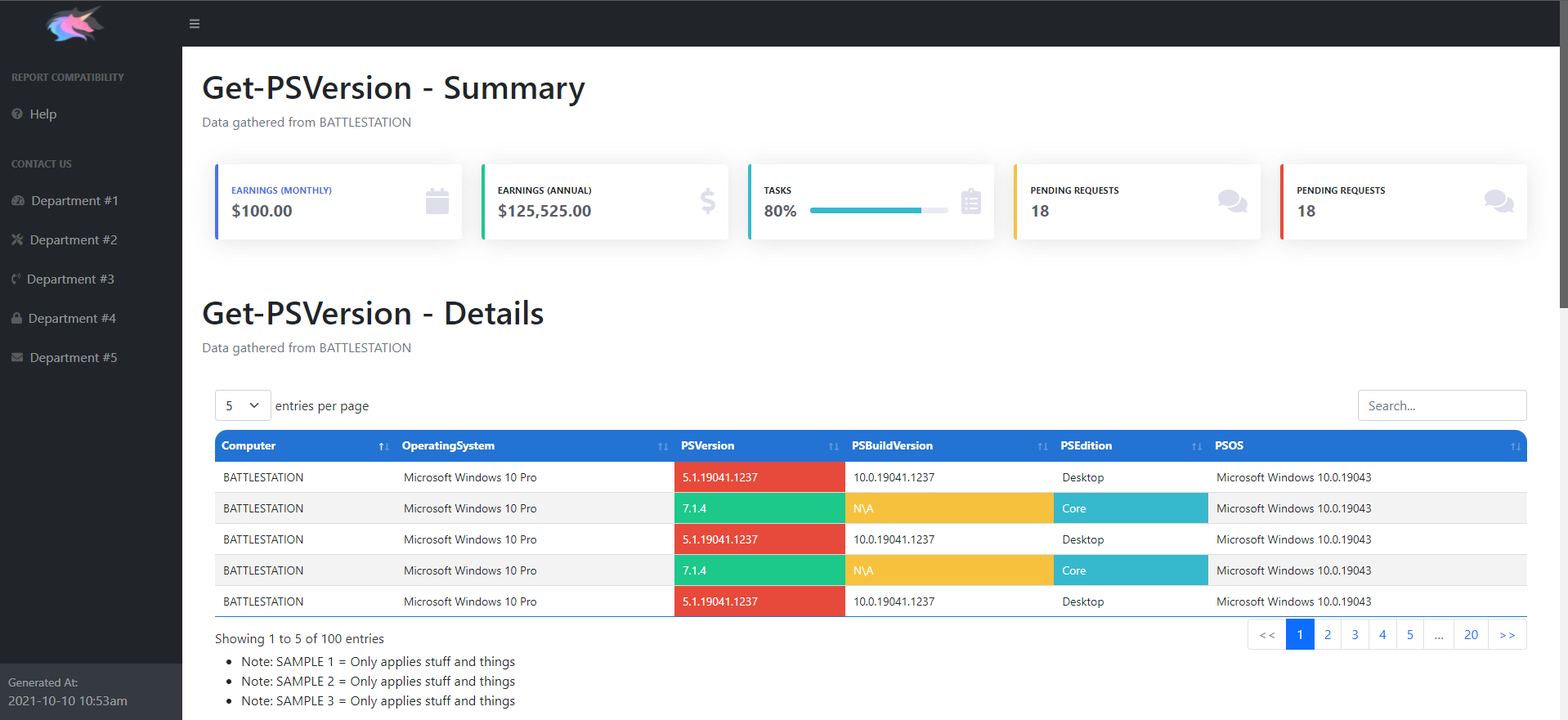Open the entries per page dropdown
The image size is (1568, 720).
tap(243, 406)
